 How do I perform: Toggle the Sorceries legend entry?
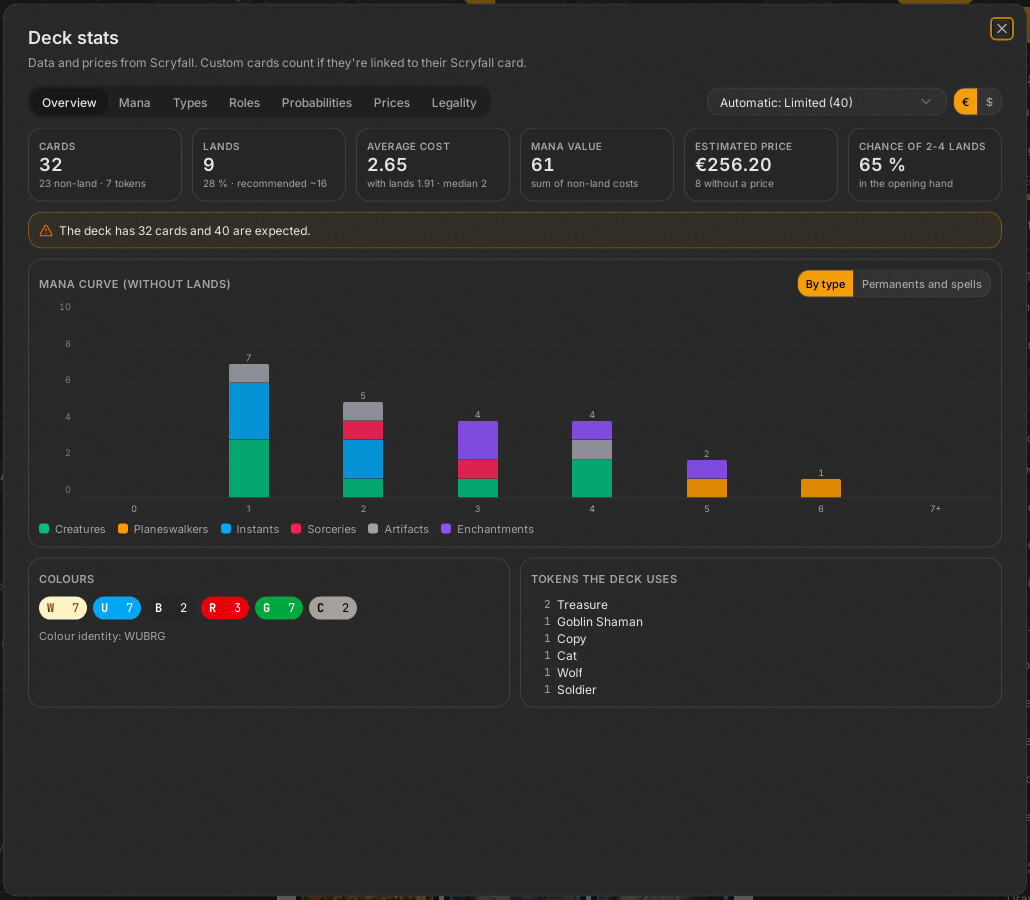(323, 529)
